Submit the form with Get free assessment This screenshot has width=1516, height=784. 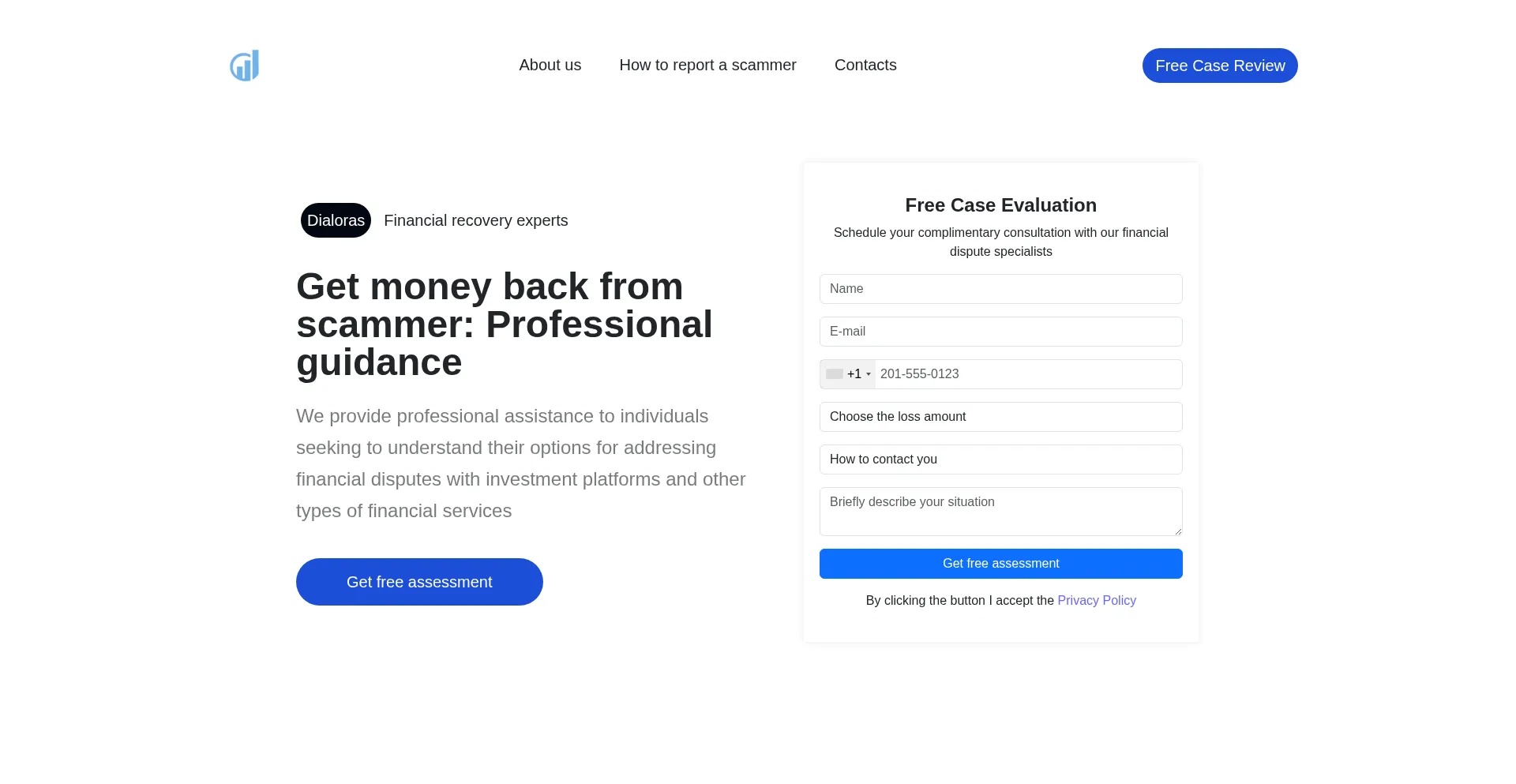(x=1000, y=564)
